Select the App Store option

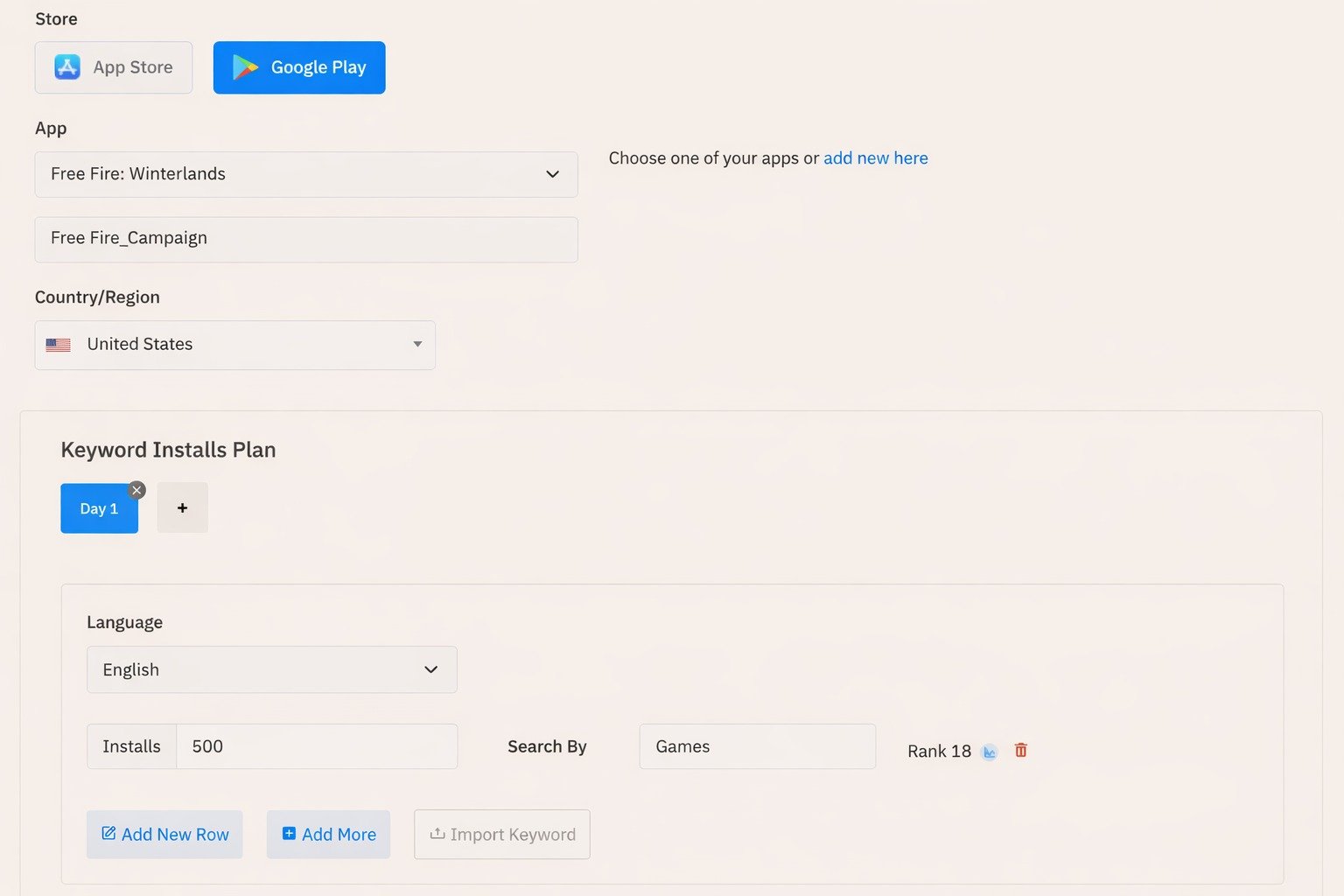click(114, 67)
